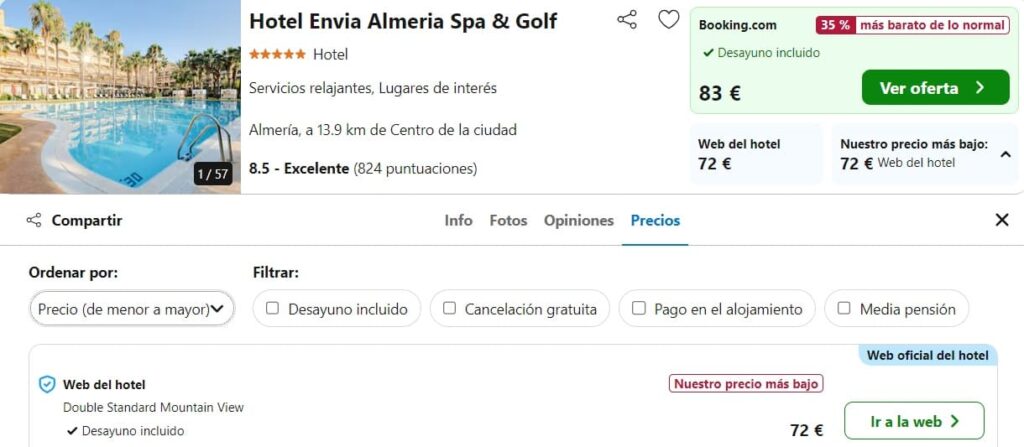Click the shield icon next to Web del hotel
Image resolution: width=1024 pixels, height=447 pixels.
pos(47,384)
